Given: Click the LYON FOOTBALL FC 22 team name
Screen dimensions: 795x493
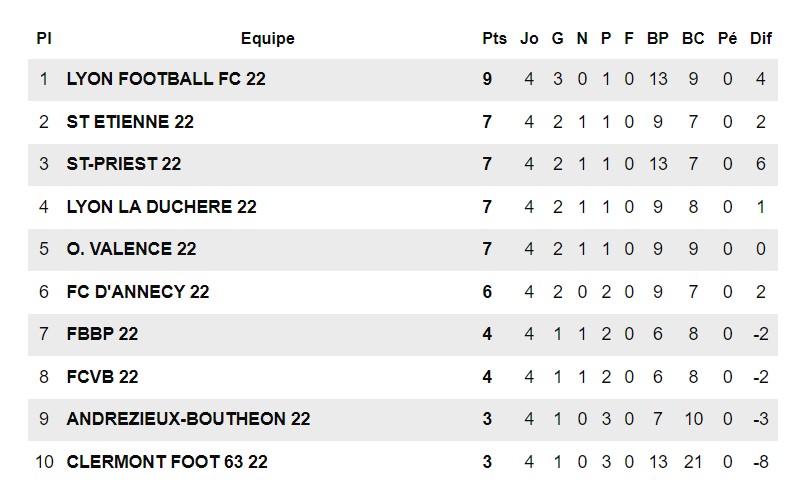Looking at the screenshot, I should 166,79.
